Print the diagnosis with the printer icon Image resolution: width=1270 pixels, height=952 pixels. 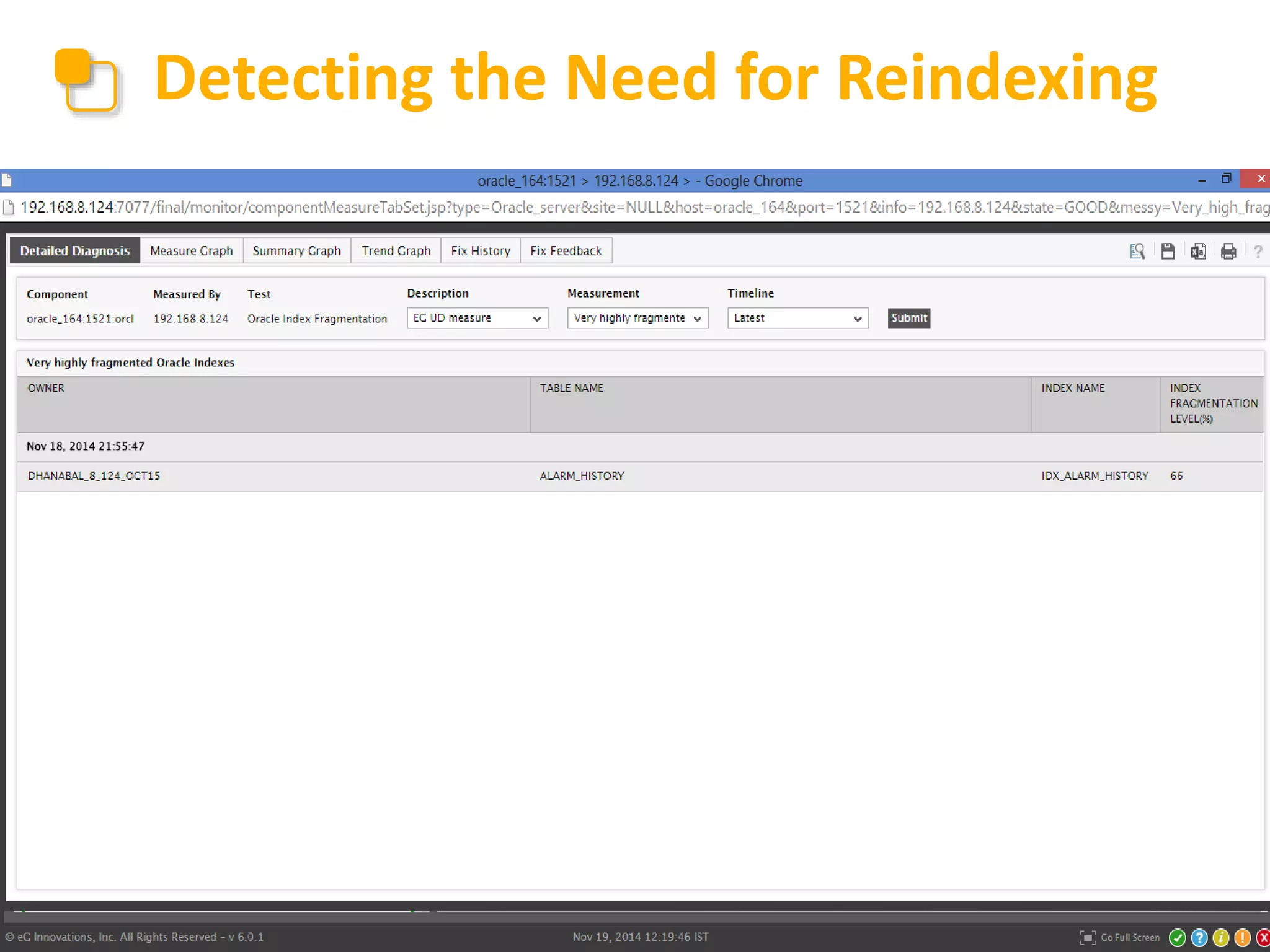pyautogui.click(x=1228, y=251)
